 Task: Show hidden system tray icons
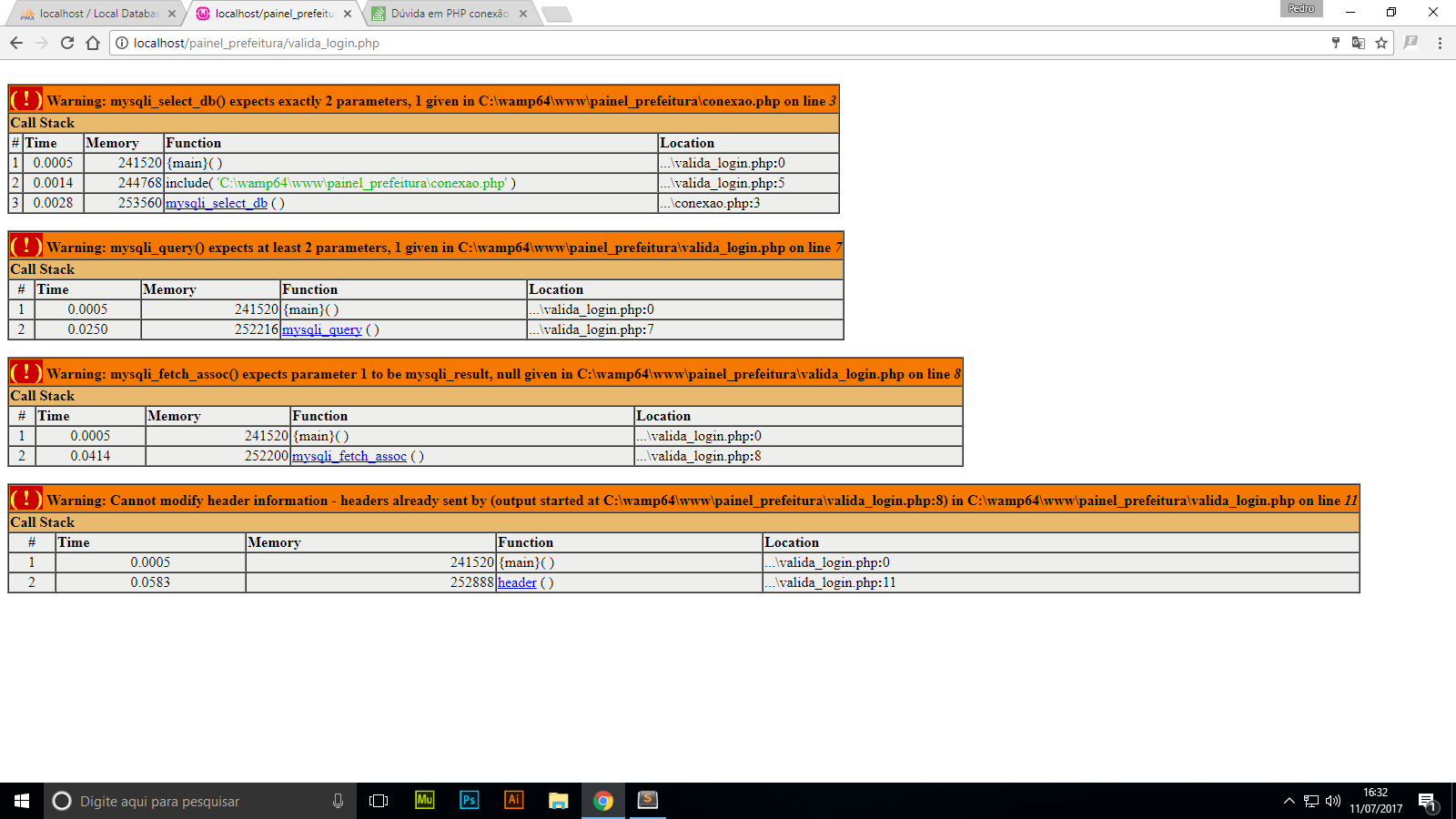pos(1289,801)
